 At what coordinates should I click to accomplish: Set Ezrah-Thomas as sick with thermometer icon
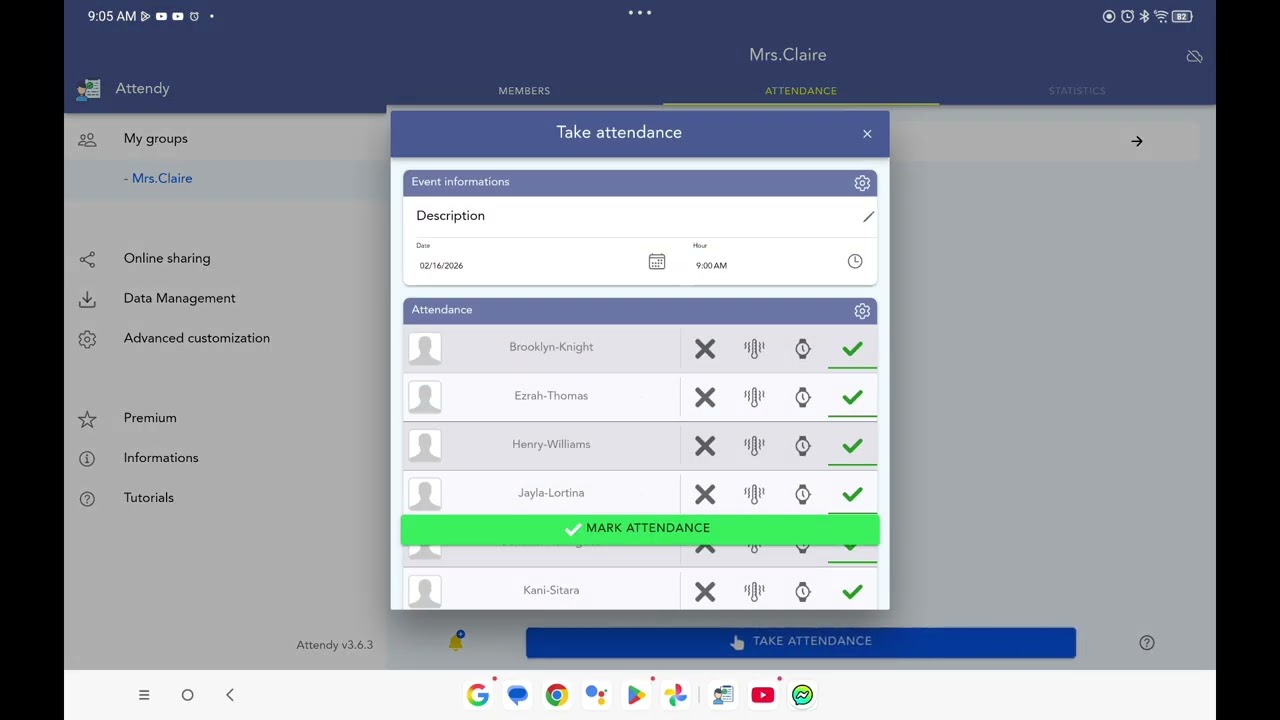pyautogui.click(x=754, y=397)
